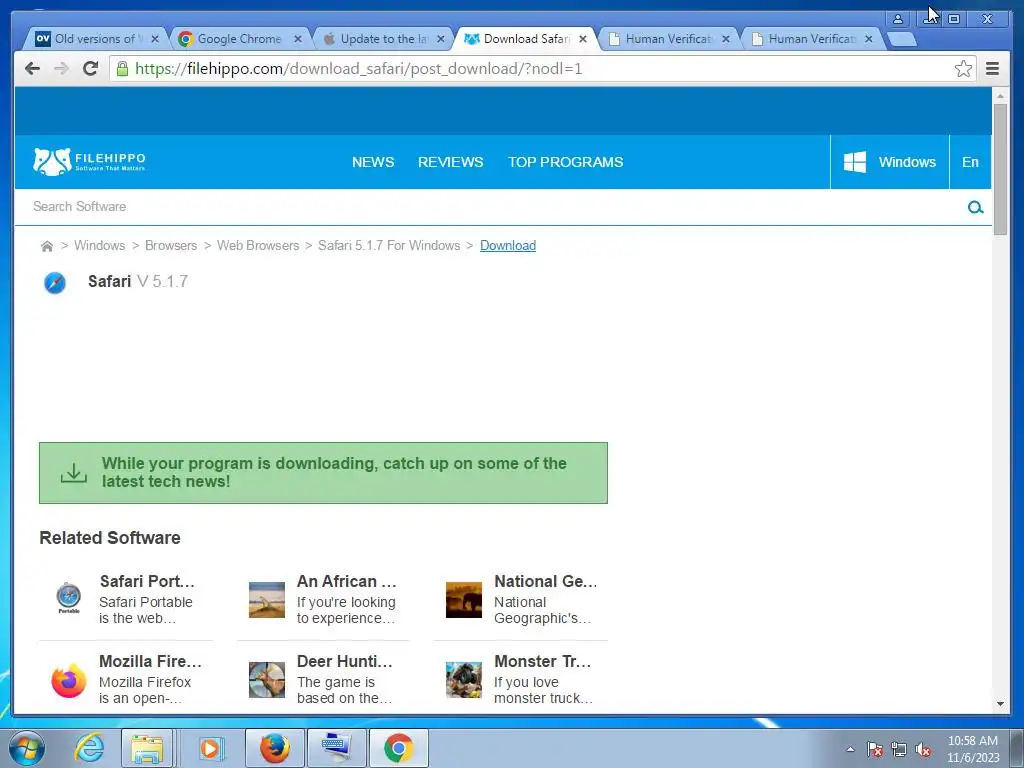Bookmark this page with the star icon
1024x768 pixels.
(x=963, y=69)
